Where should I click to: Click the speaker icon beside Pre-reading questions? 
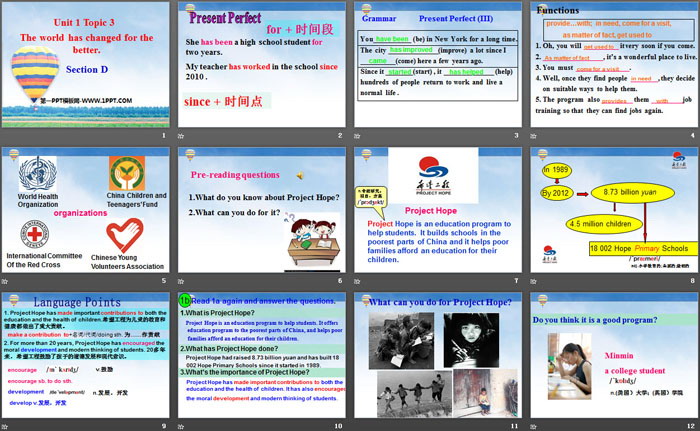point(299,175)
